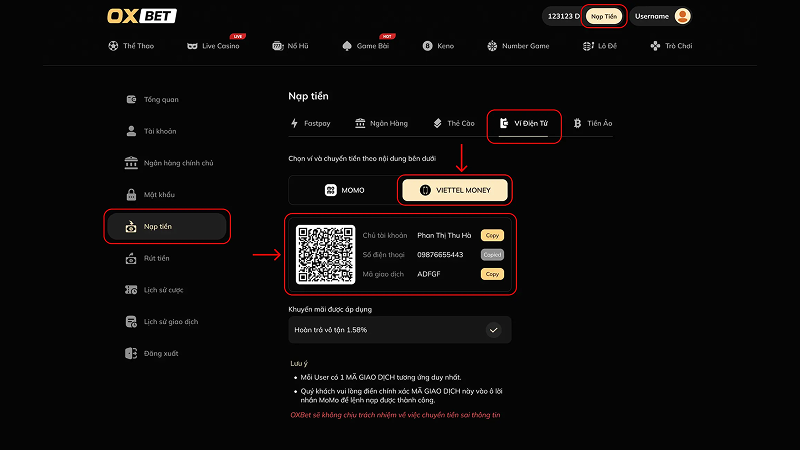The width and height of the screenshot is (800, 450).
Task: Click the Username label in header
Action: pos(652,16)
